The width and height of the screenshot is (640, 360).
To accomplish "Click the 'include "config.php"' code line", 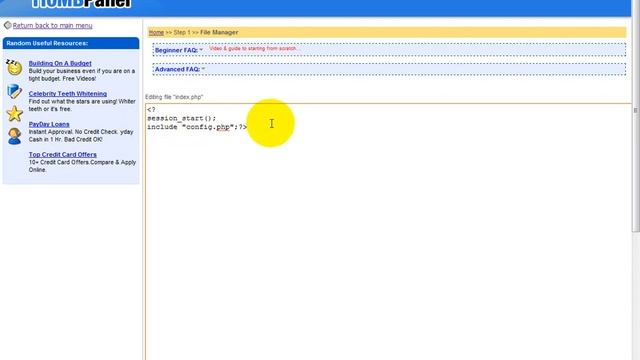I will pyautogui.click(x=197, y=127).
